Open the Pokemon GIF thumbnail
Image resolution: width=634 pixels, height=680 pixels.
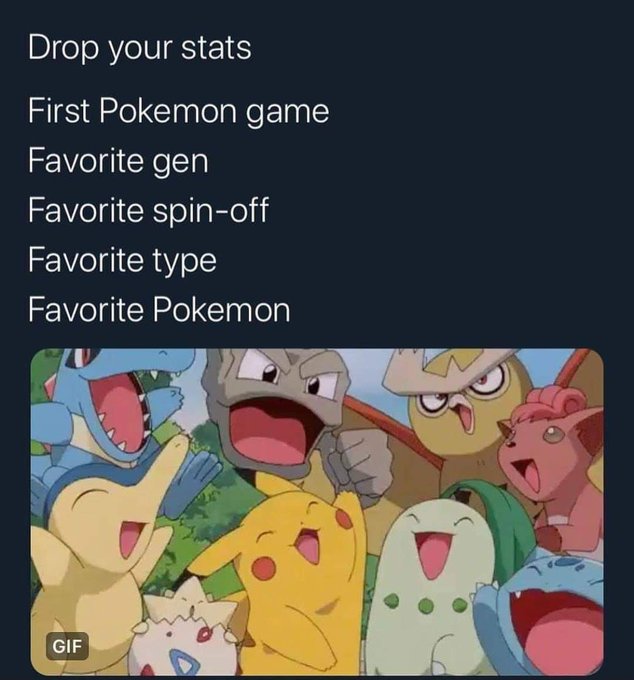click(x=317, y=512)
